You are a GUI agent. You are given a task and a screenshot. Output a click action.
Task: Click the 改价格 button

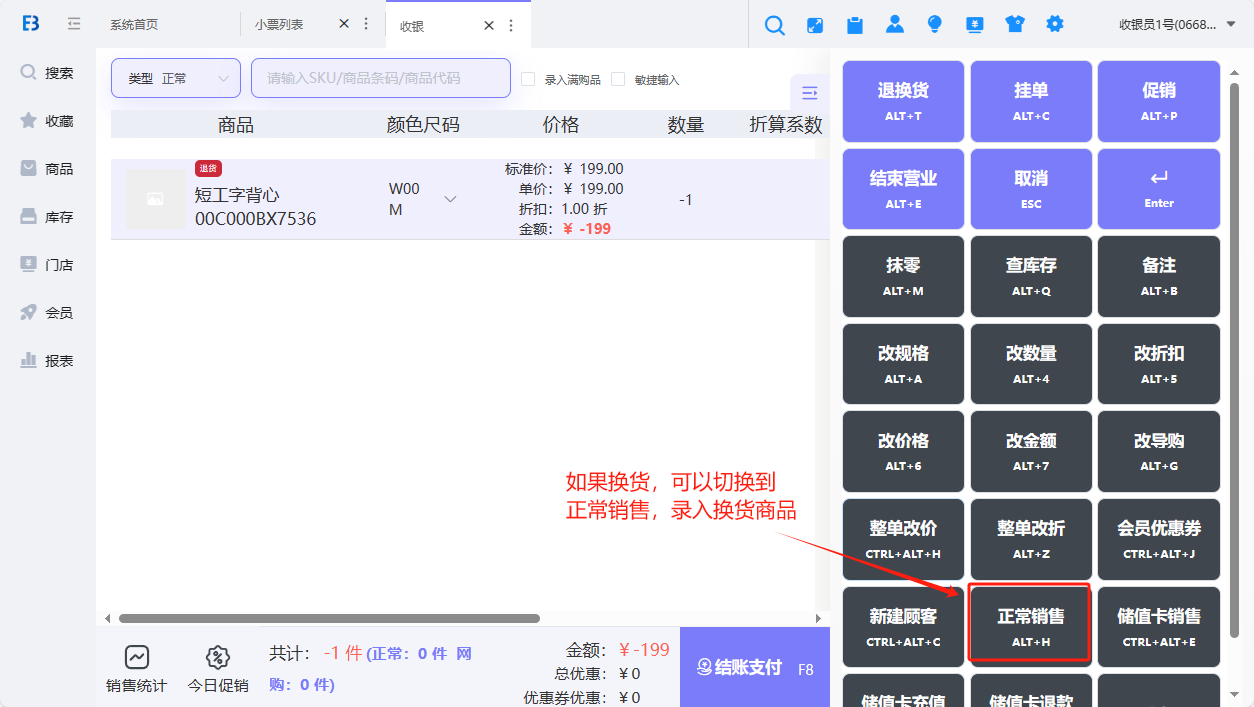click(x=904, y=451)
